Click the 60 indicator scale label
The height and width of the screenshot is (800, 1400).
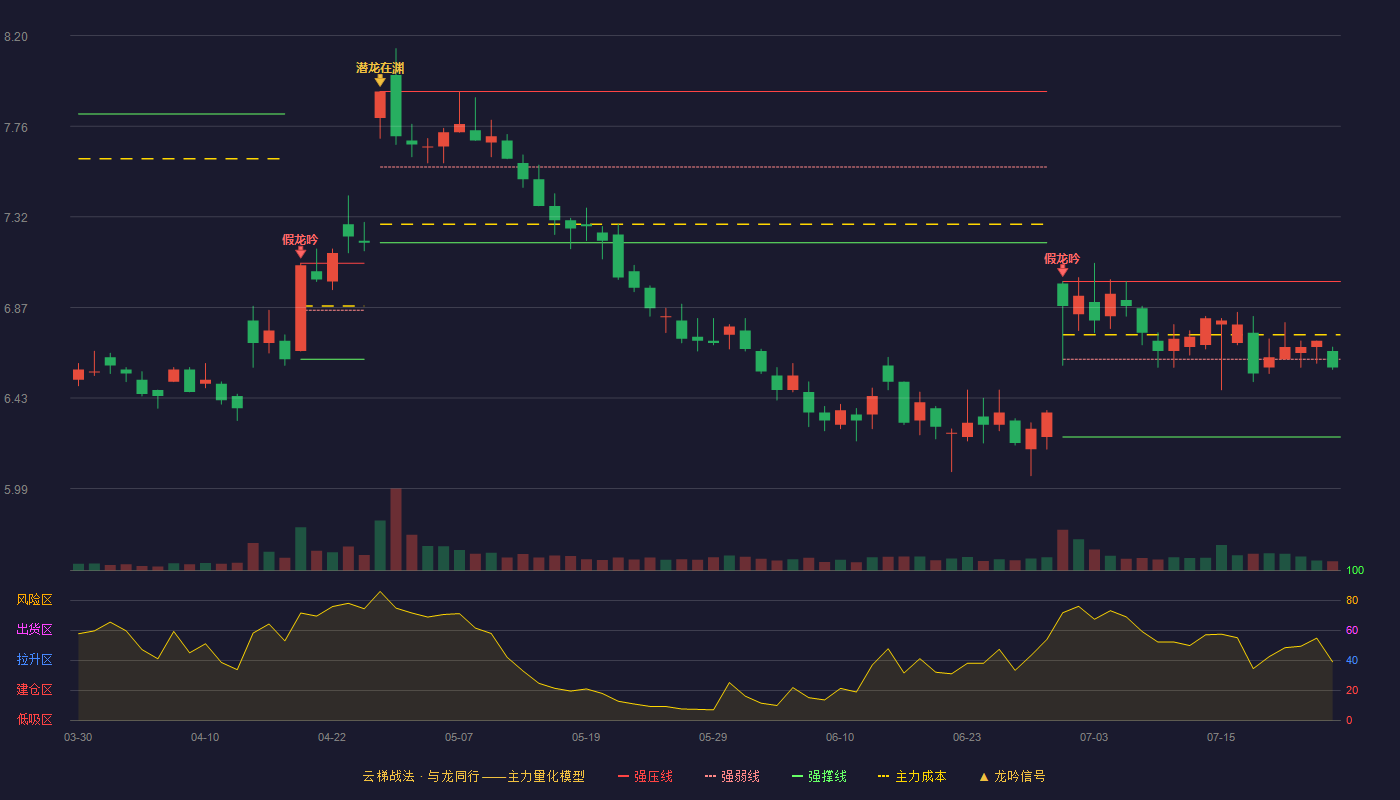[1352, 630]
